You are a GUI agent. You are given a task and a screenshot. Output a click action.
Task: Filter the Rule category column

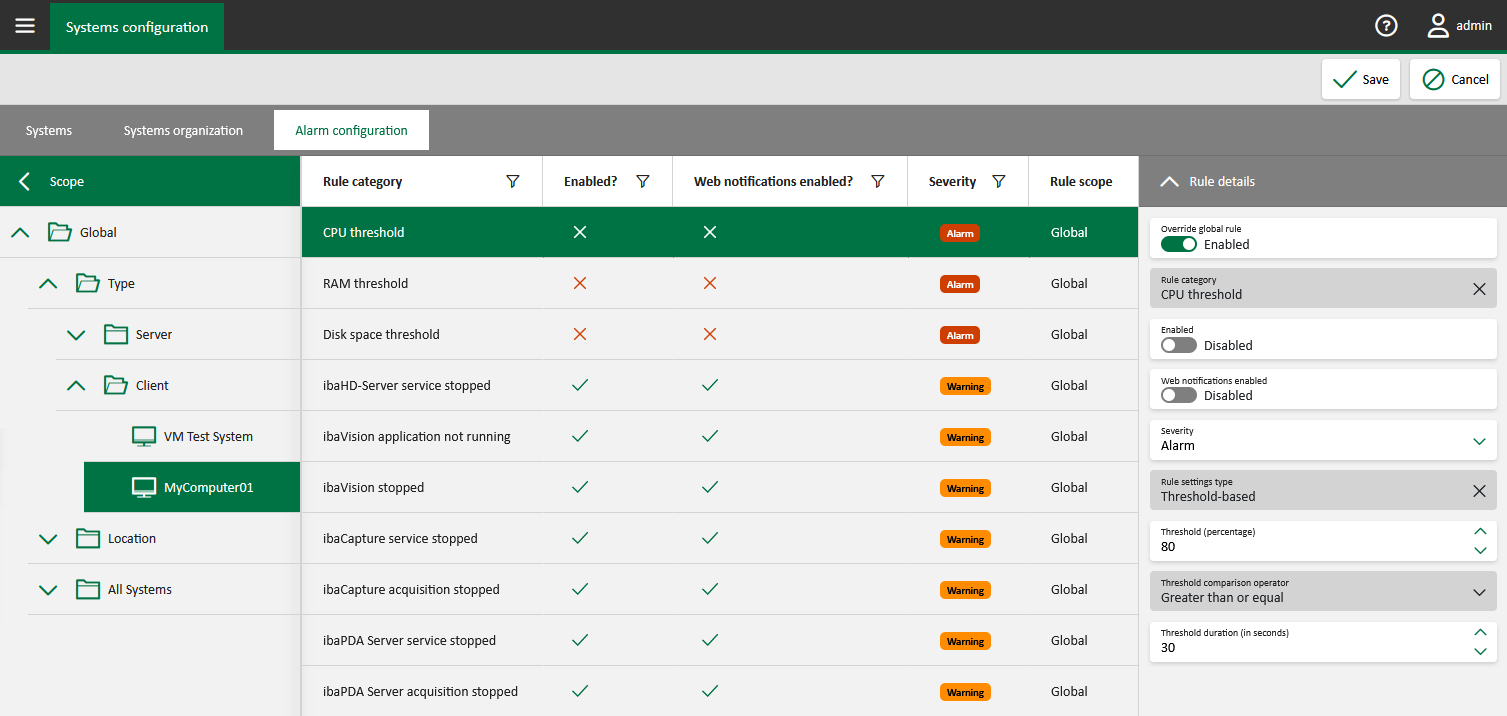[x=513, y=181]
